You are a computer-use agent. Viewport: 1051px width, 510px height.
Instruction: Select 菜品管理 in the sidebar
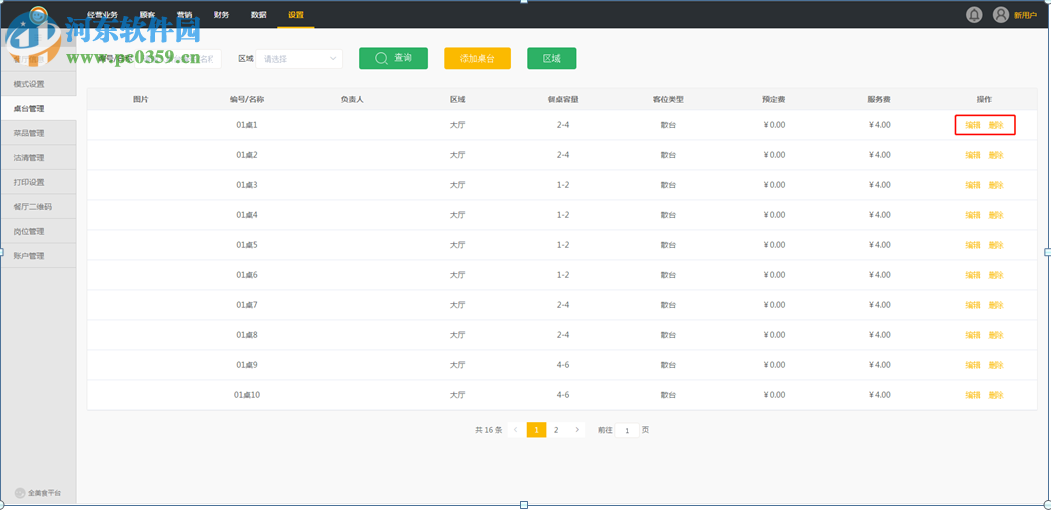[29, 133]
